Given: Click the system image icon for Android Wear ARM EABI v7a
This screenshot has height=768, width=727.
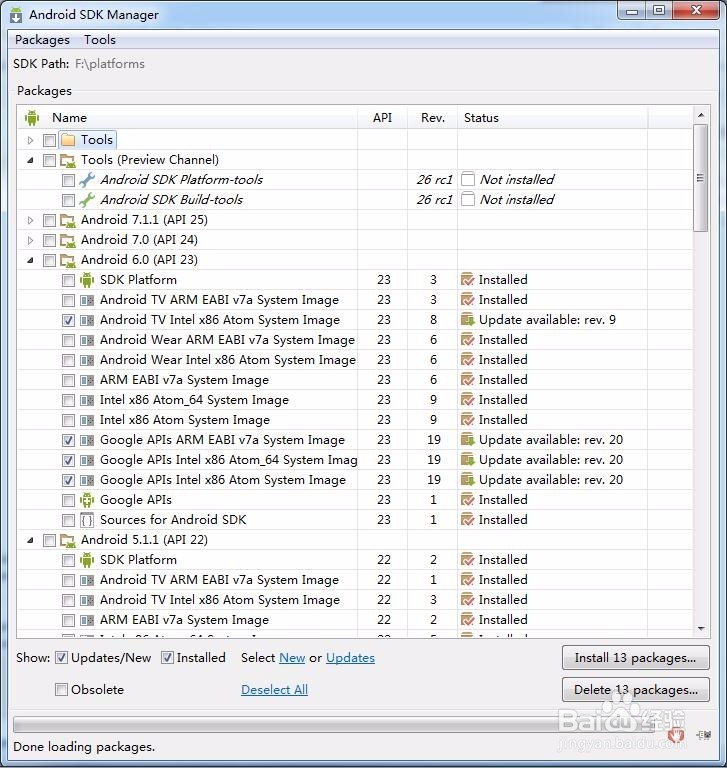Looking at the screenshot, I should pyautogui.click(x=87, y=340).
